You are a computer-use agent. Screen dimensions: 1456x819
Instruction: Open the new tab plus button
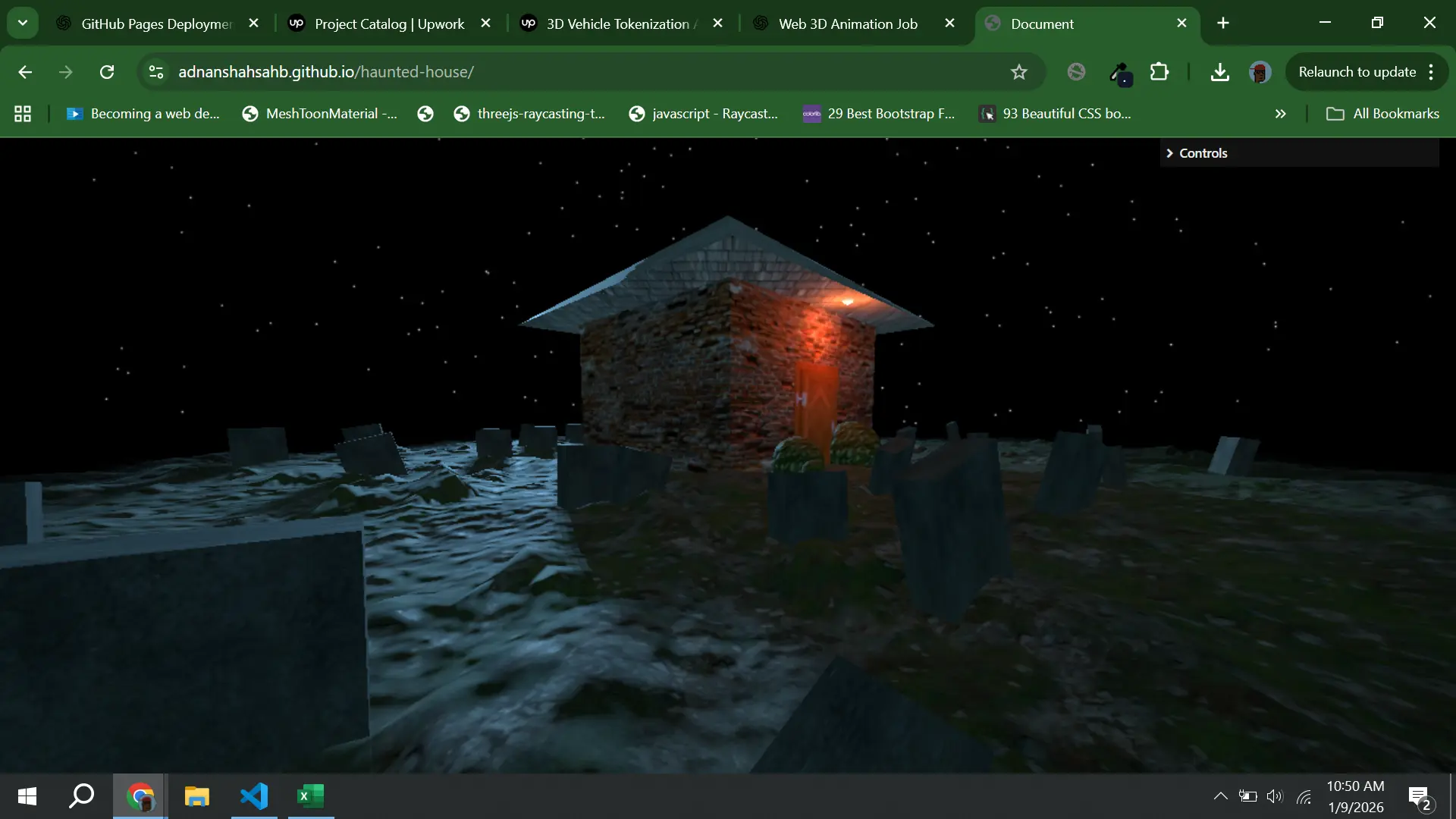[x=1222, y=24]
